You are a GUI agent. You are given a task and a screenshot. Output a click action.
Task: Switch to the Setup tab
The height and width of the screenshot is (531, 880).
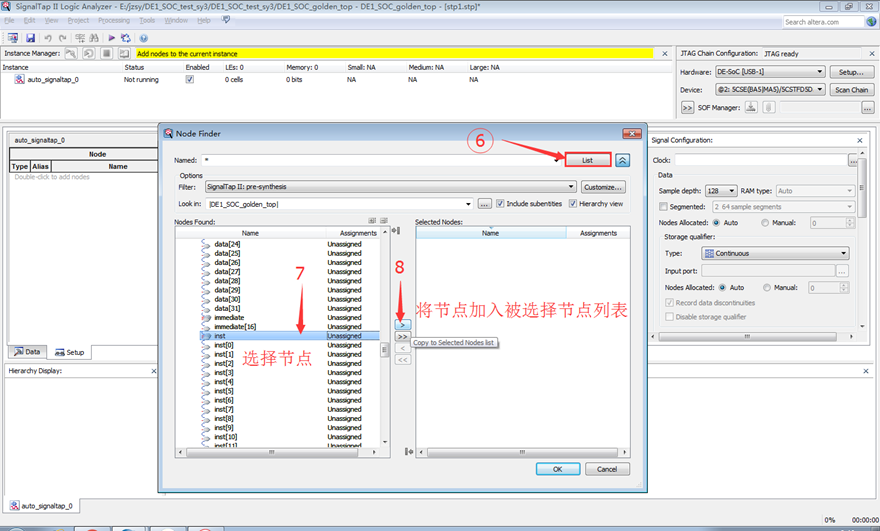coord(70,353)
